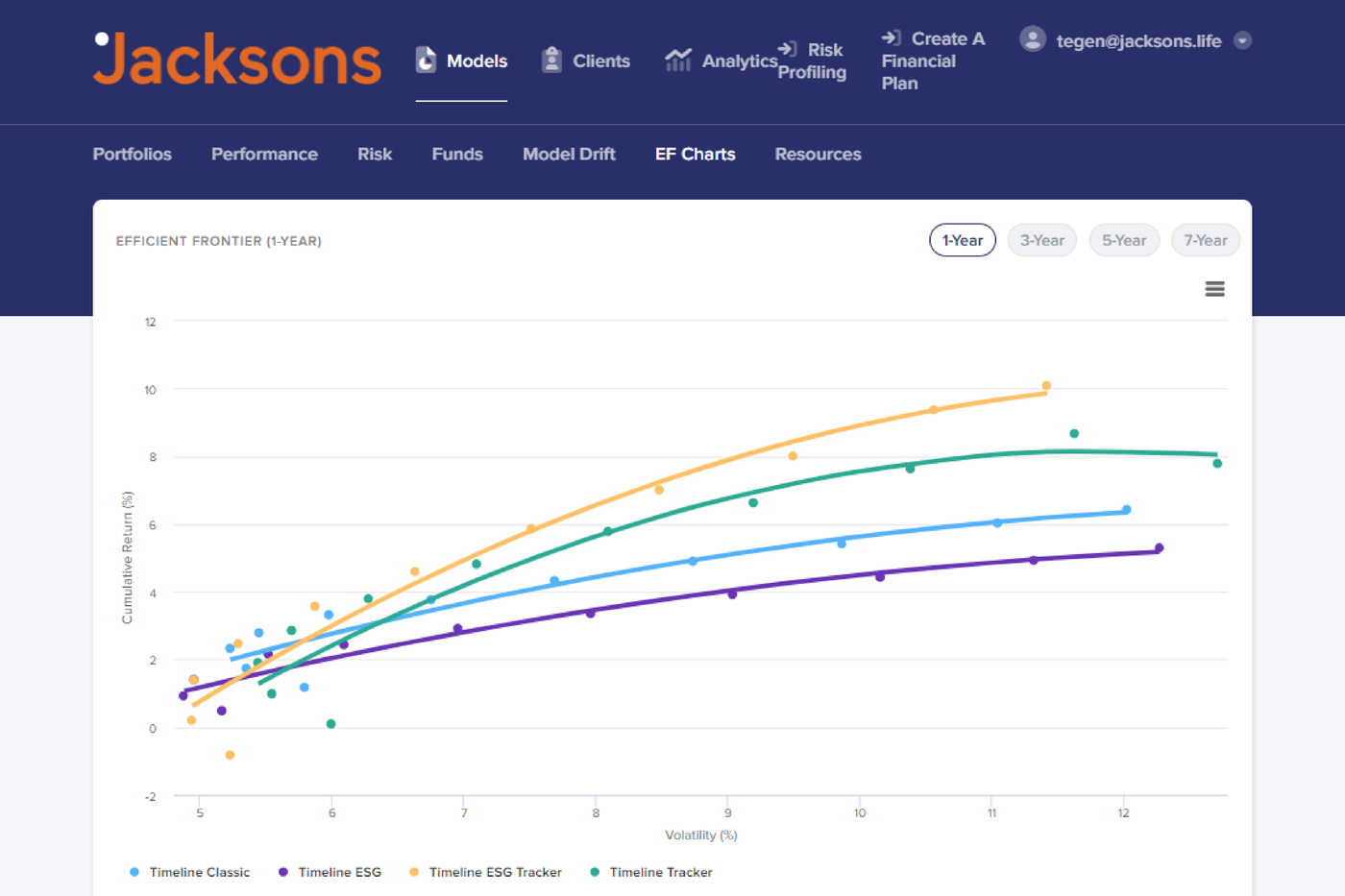1345x896 pixels.
Task: Click the Risk Profiling arrow icon
Action: pyautogui.click(x=787, y=49)
